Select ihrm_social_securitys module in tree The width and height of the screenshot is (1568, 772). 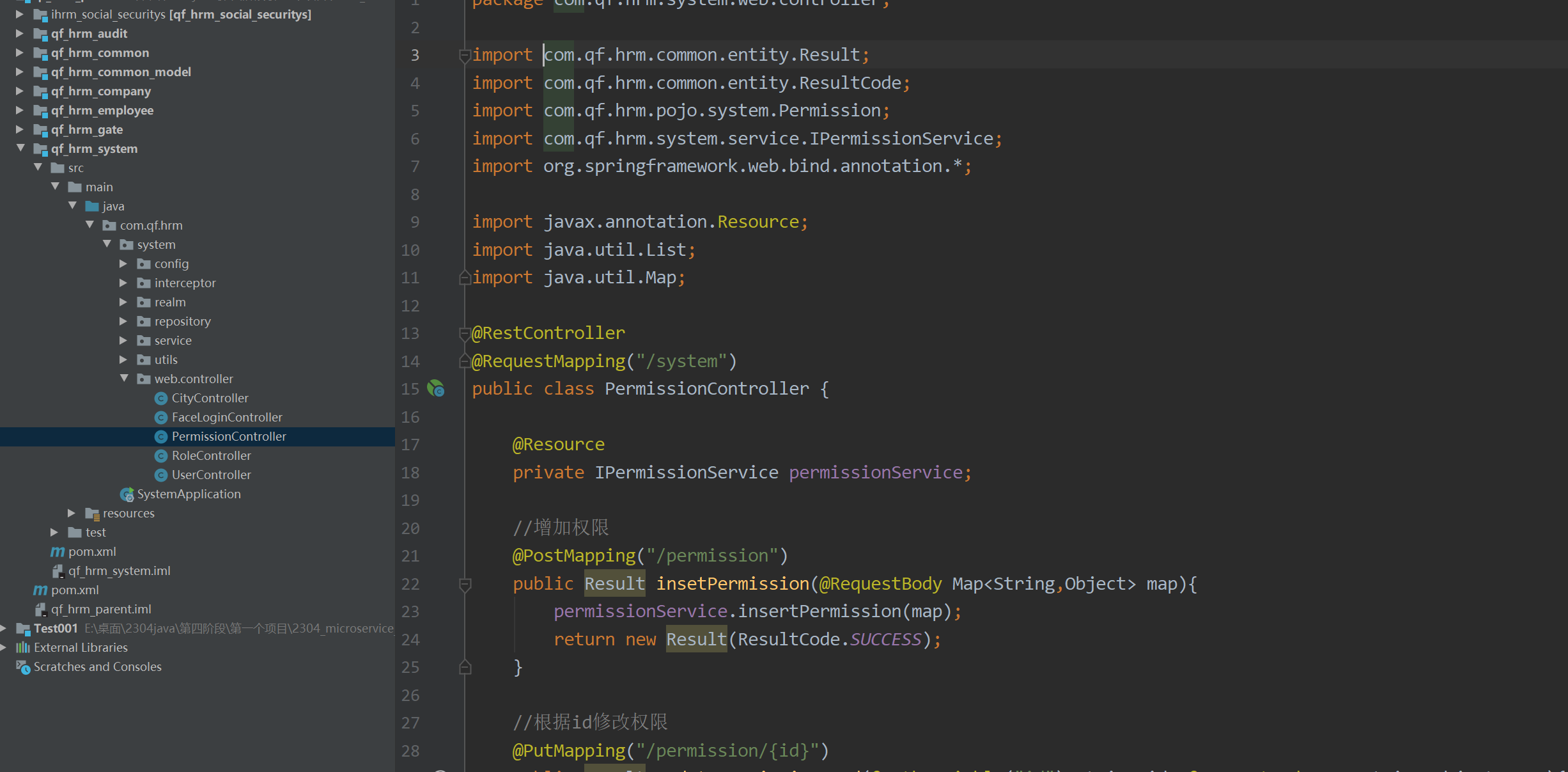pyautogui.click(x=181, y=14)
